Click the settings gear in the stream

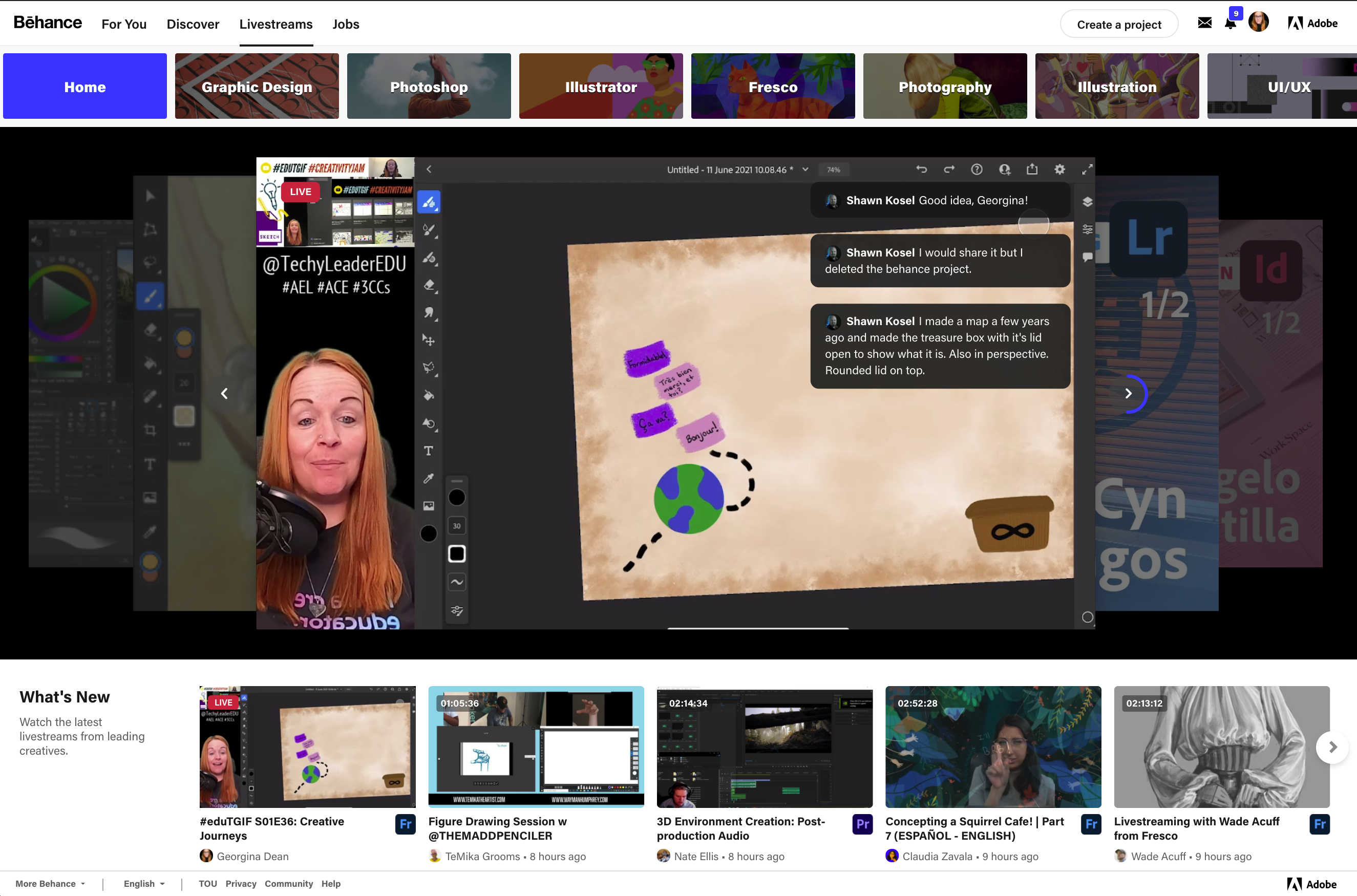(x=1059, y=169)
